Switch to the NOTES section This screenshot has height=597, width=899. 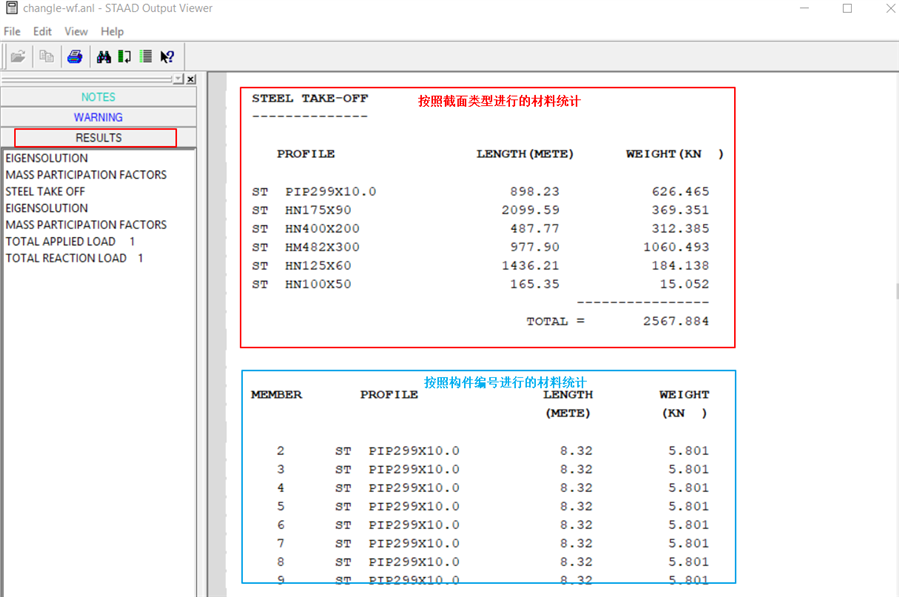98,97
